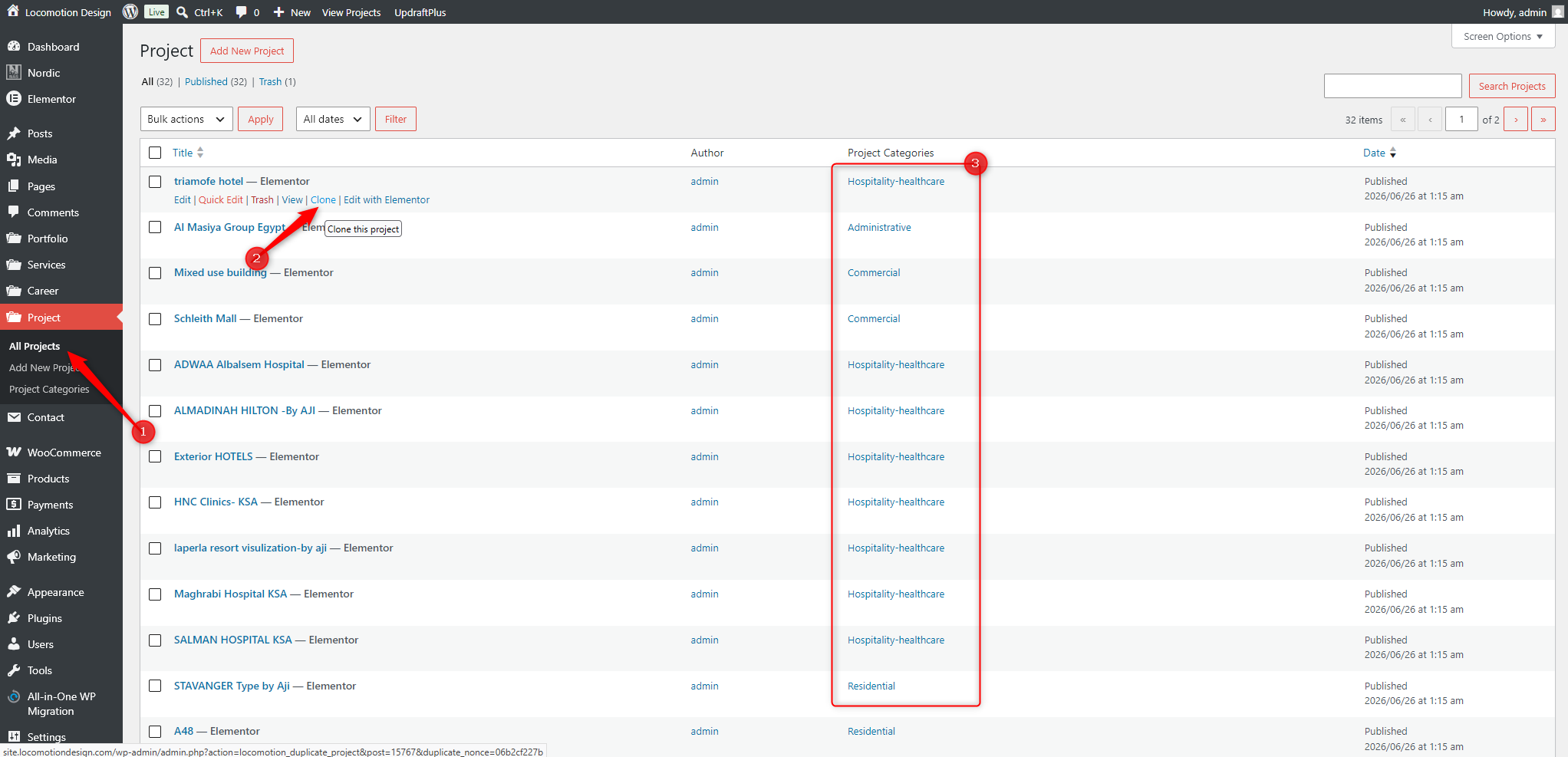Open the Bulk actions dropdown
The width and height of the screenshot is (1568, 757).
tap(186, 119)
